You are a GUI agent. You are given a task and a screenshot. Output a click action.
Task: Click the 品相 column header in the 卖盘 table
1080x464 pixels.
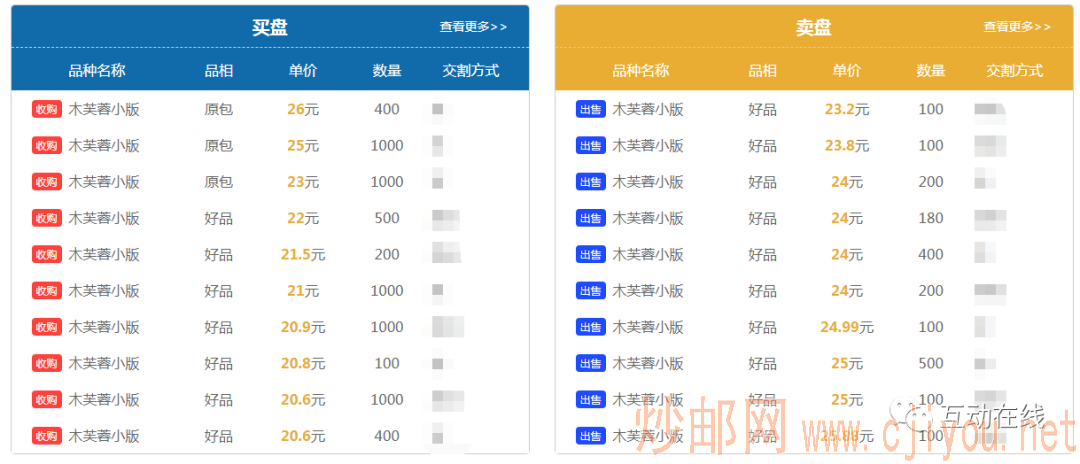763,71
